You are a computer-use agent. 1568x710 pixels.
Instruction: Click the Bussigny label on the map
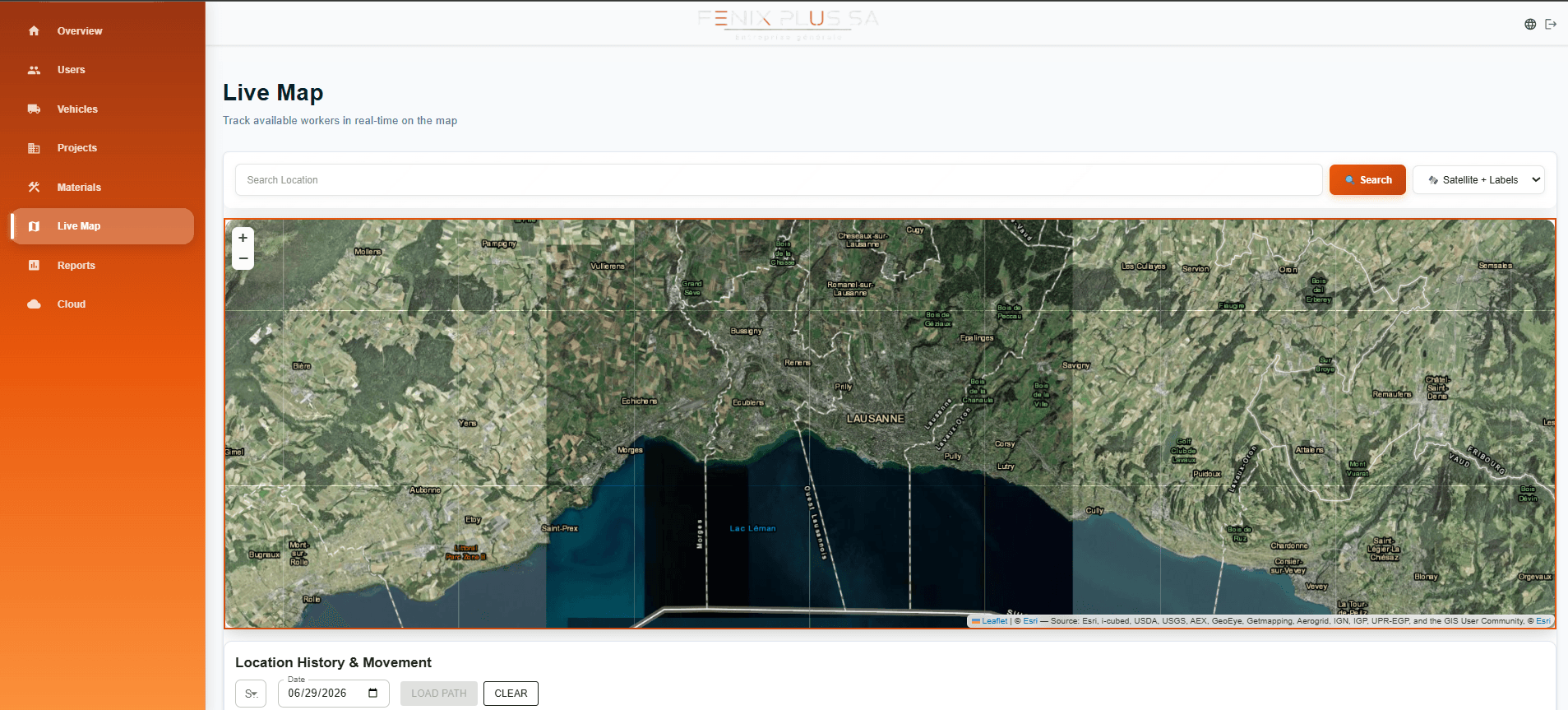[747, 331]
